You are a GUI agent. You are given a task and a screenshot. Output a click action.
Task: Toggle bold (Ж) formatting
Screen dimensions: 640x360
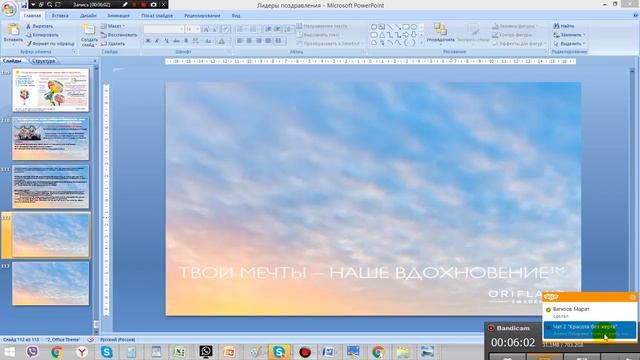pyautogui.click(x=148, y=41)
